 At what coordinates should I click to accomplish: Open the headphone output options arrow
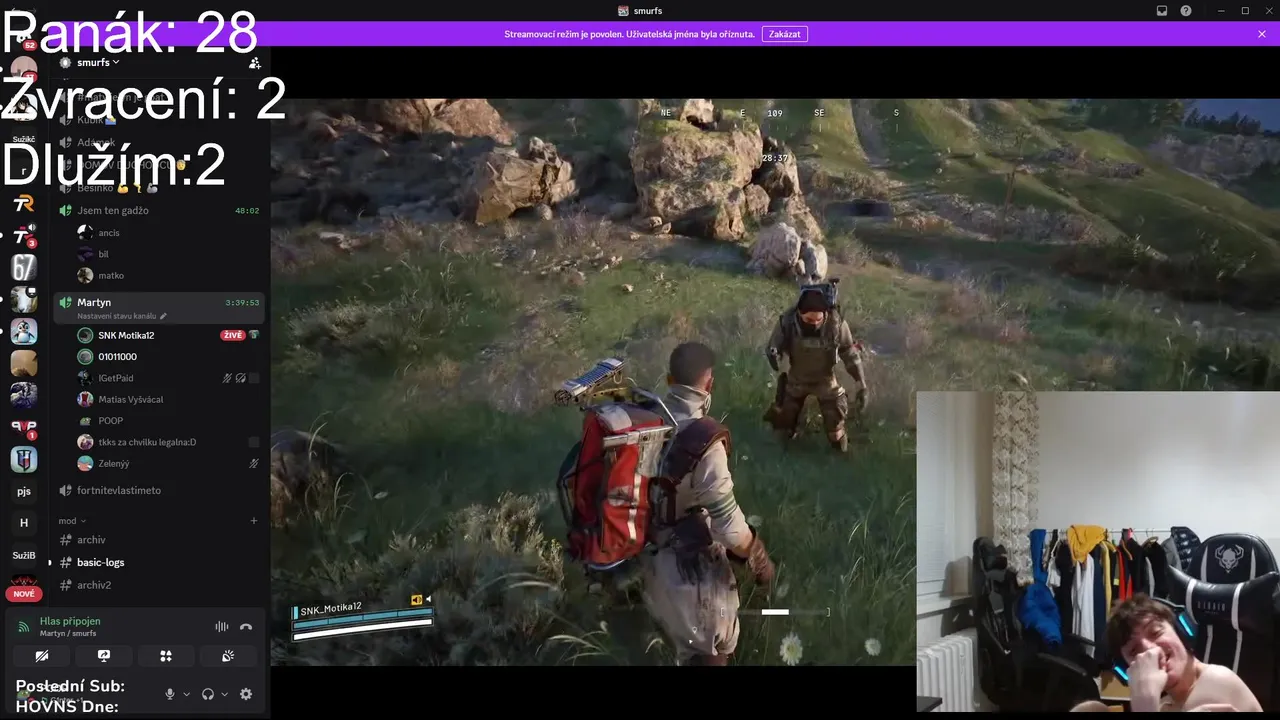224,694
